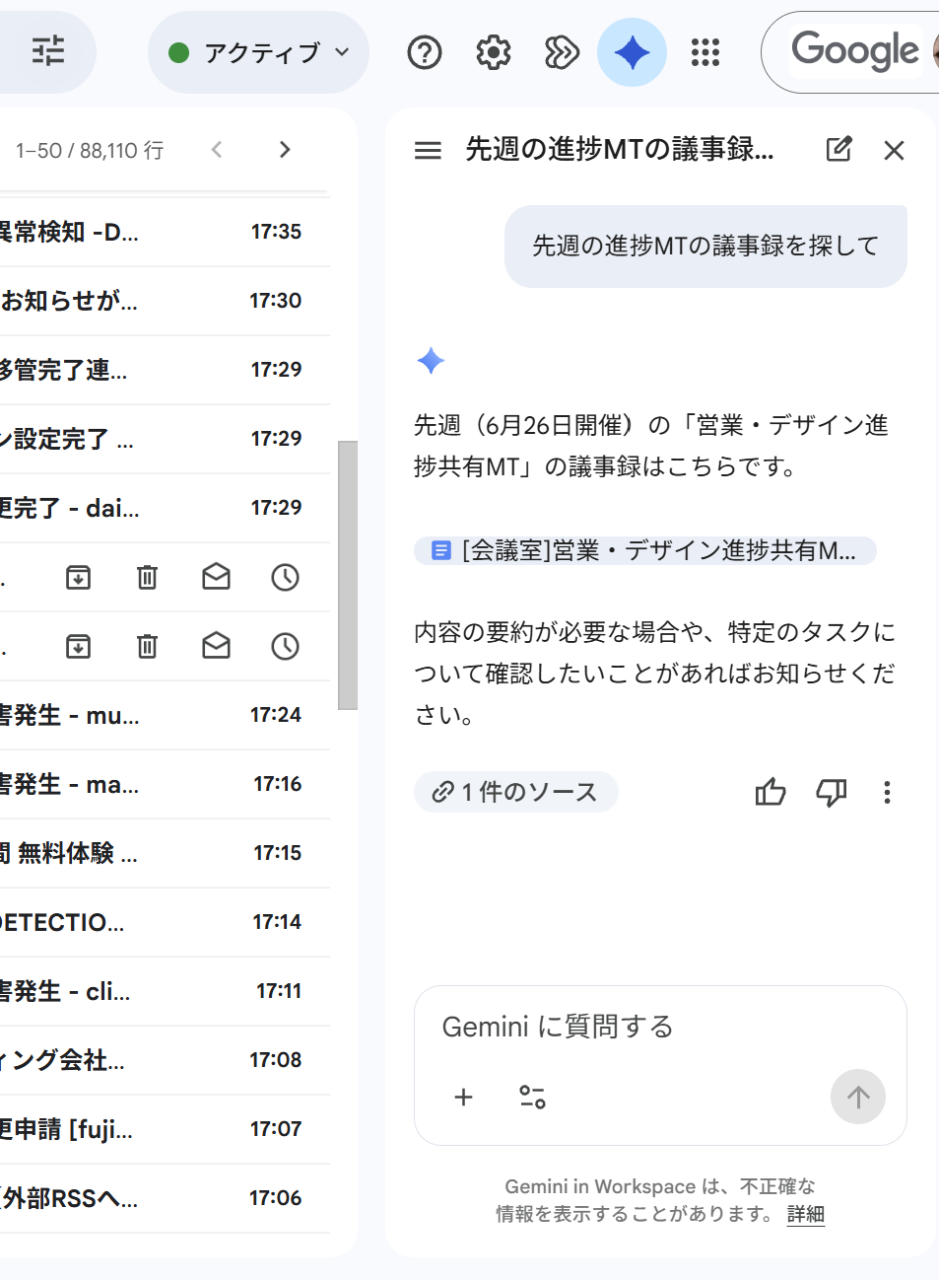
Task: Go to older messages with right chevron
Action: pos(285,150)
